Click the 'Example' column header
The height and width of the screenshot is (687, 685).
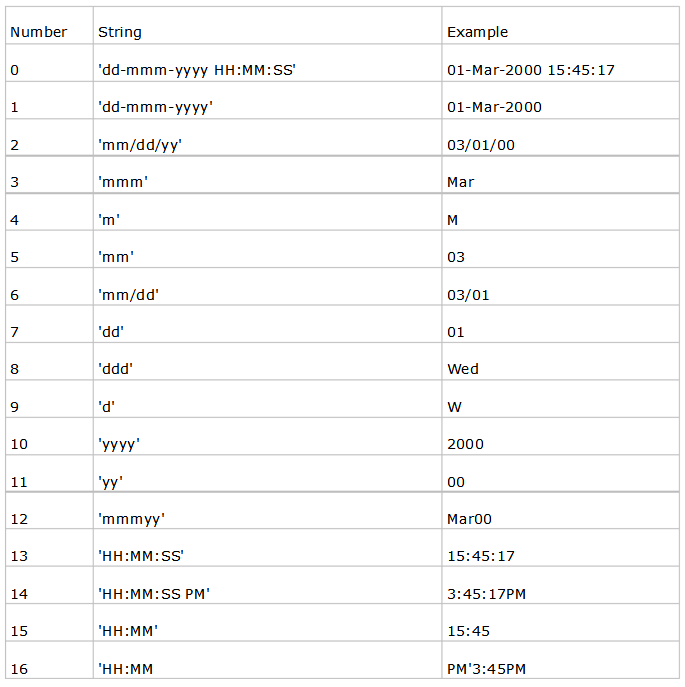click(x=477, y=32)
